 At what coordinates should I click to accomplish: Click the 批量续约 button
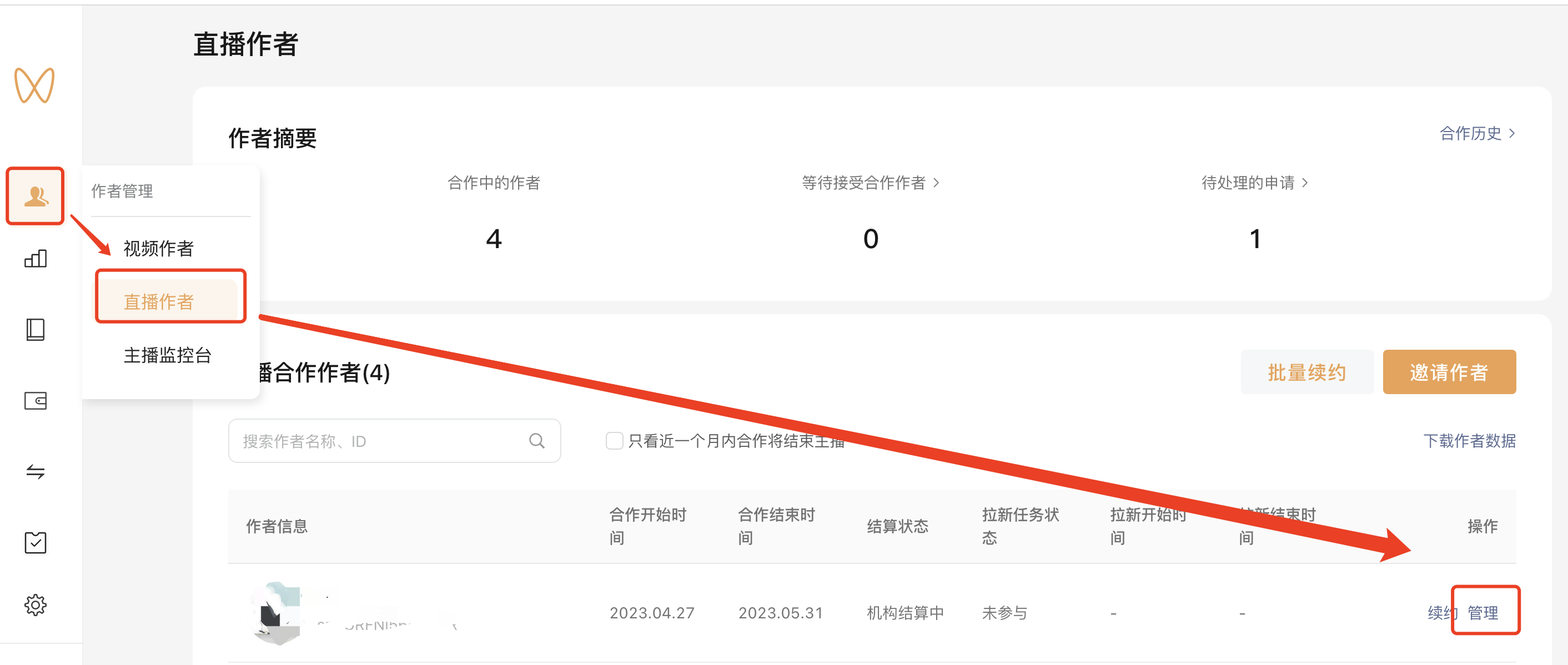(x=1306, y=372)
